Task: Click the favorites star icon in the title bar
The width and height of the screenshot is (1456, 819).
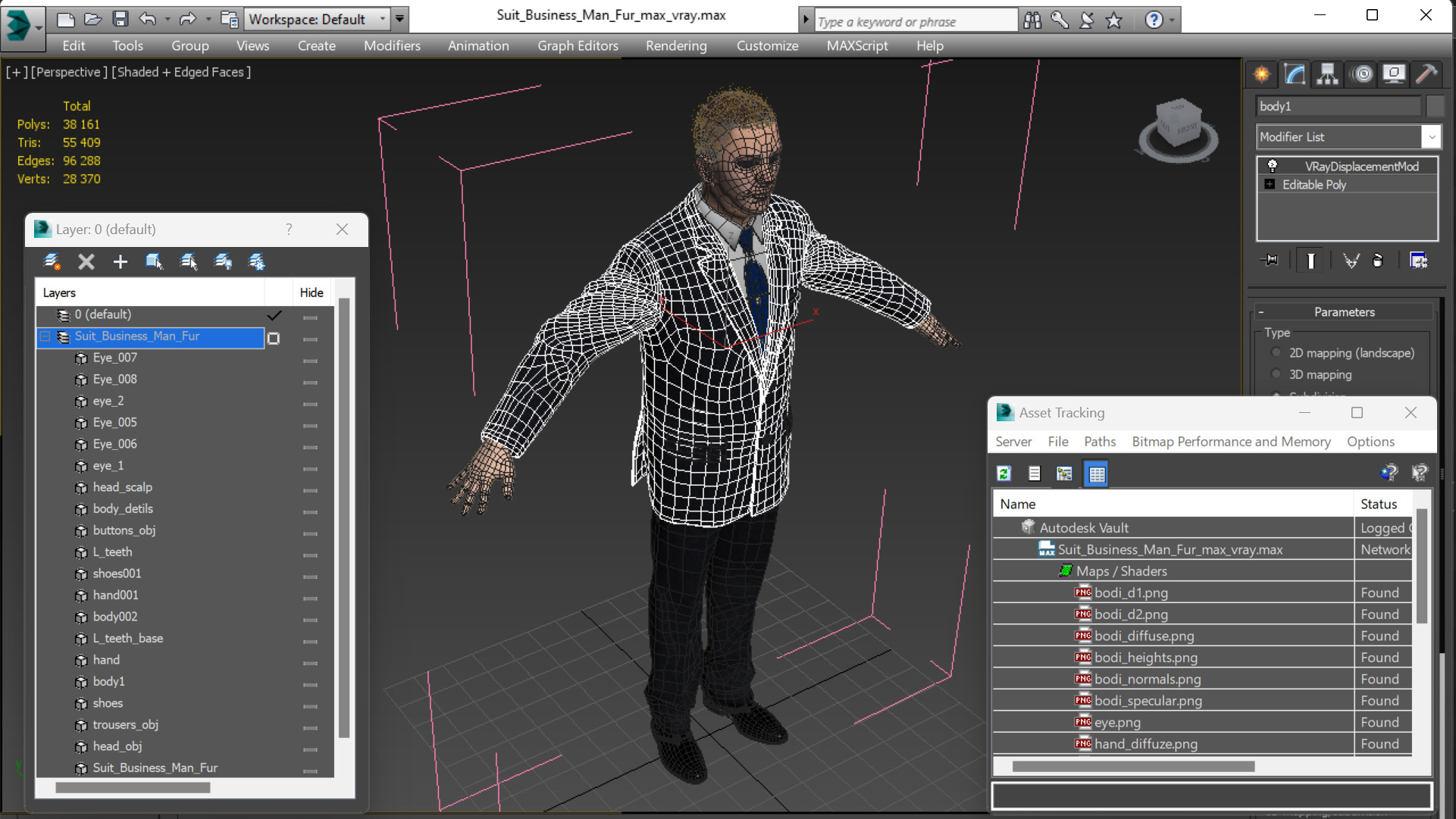Action: pyautogui.click(x=1113, y=20)
